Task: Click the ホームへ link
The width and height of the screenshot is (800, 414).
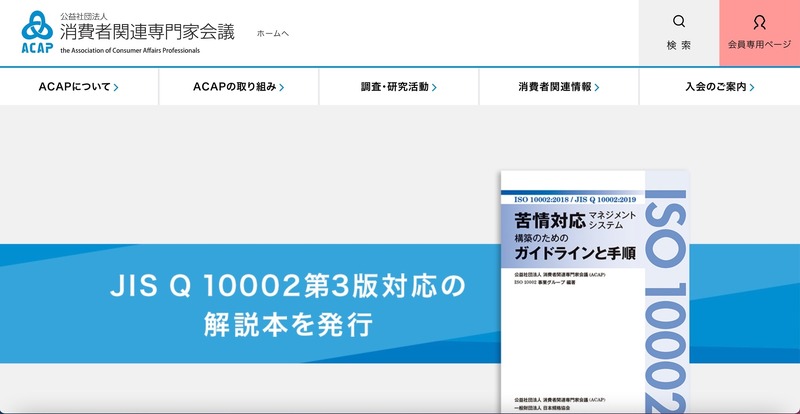Action: [272, 33]
